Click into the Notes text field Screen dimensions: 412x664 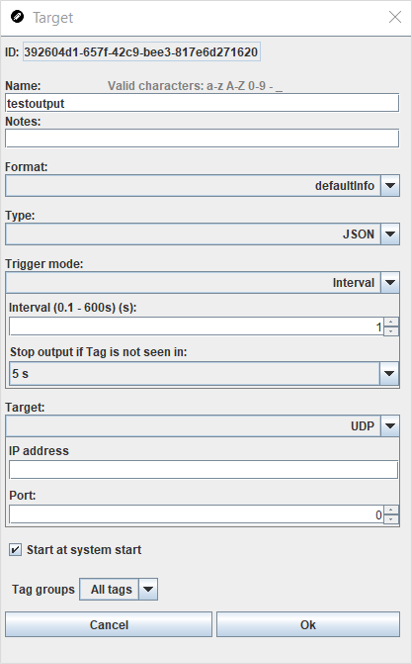pyautogui.click(x=202, y=138)
